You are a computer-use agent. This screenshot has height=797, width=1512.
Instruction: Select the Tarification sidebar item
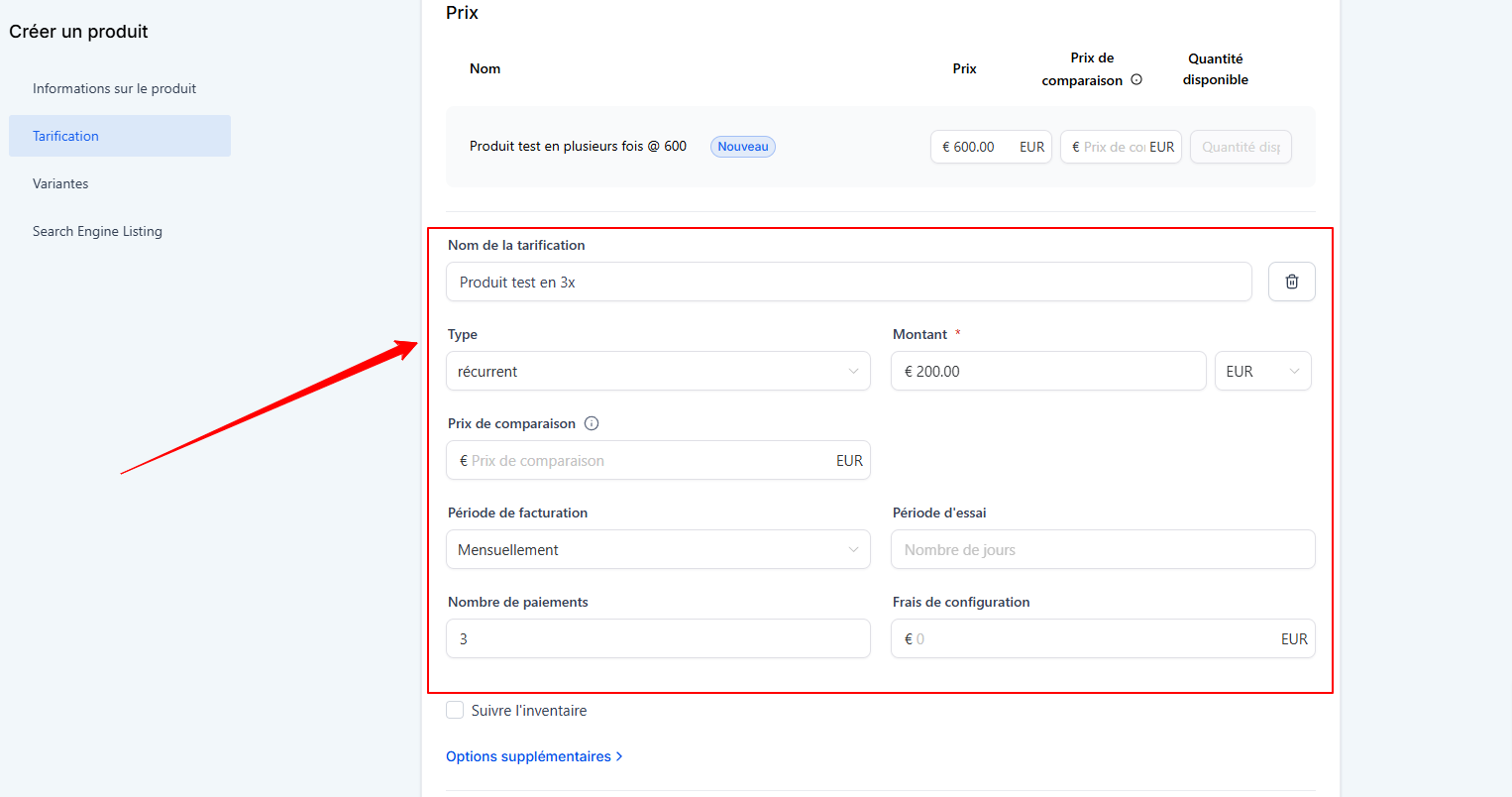point(119,136)
